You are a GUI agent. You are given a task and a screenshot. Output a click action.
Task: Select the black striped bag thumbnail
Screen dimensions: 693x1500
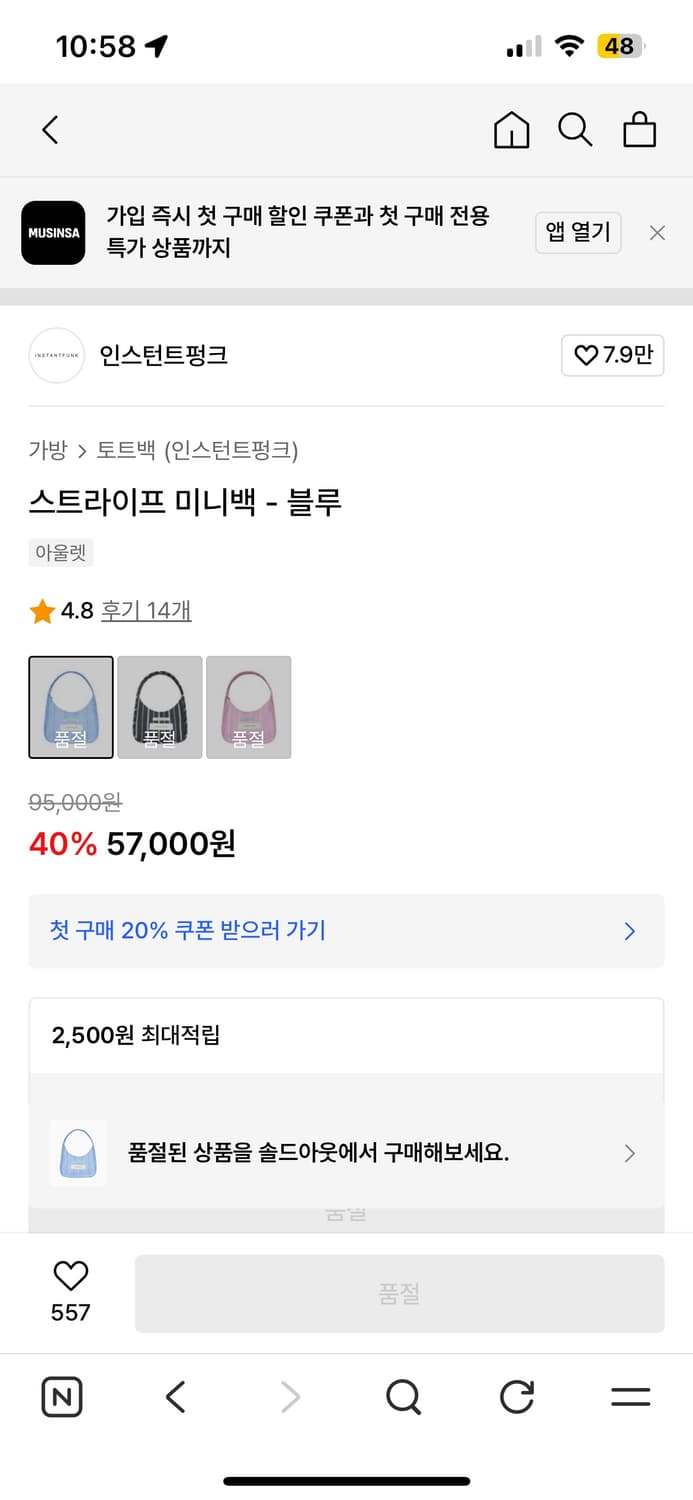point(159,707)
